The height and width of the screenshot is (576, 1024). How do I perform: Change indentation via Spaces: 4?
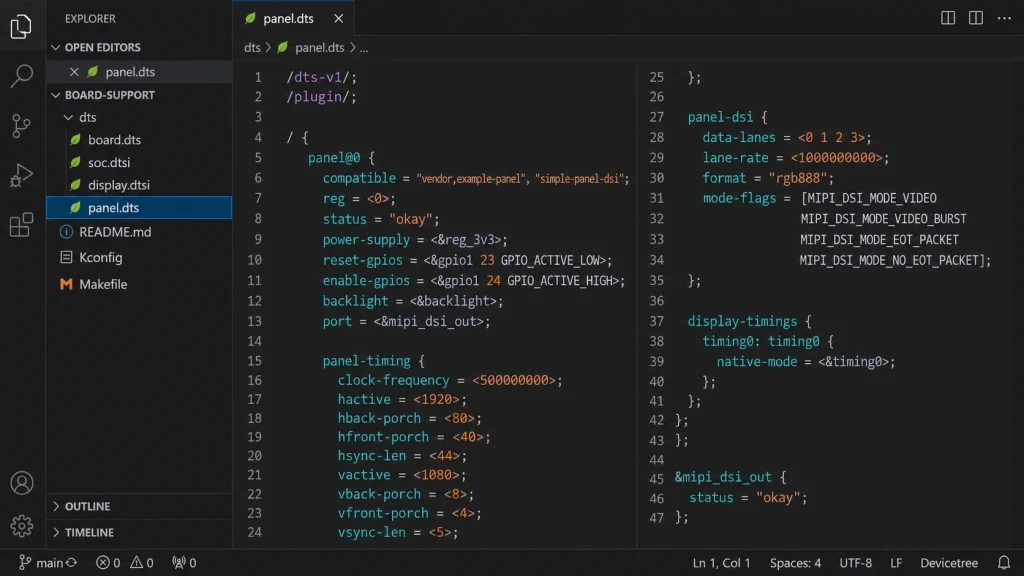coord(795,562)
